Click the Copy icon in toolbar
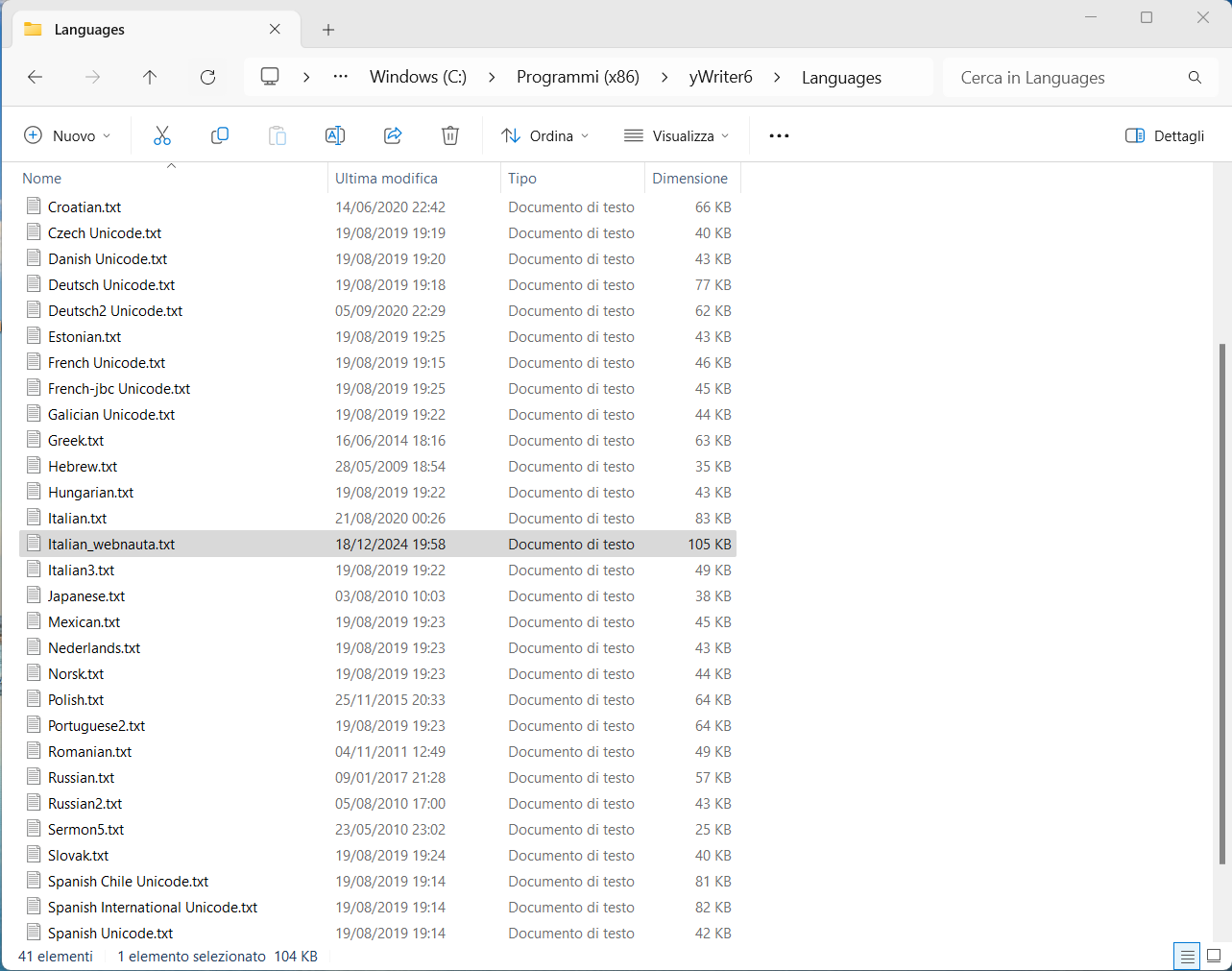The height and width of the screenshot is (971, 1232). 220,135
